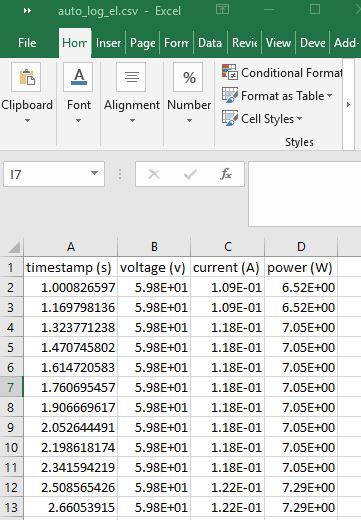
Task: Click the enter formula checkmark icon
Action: pos(190,174)
